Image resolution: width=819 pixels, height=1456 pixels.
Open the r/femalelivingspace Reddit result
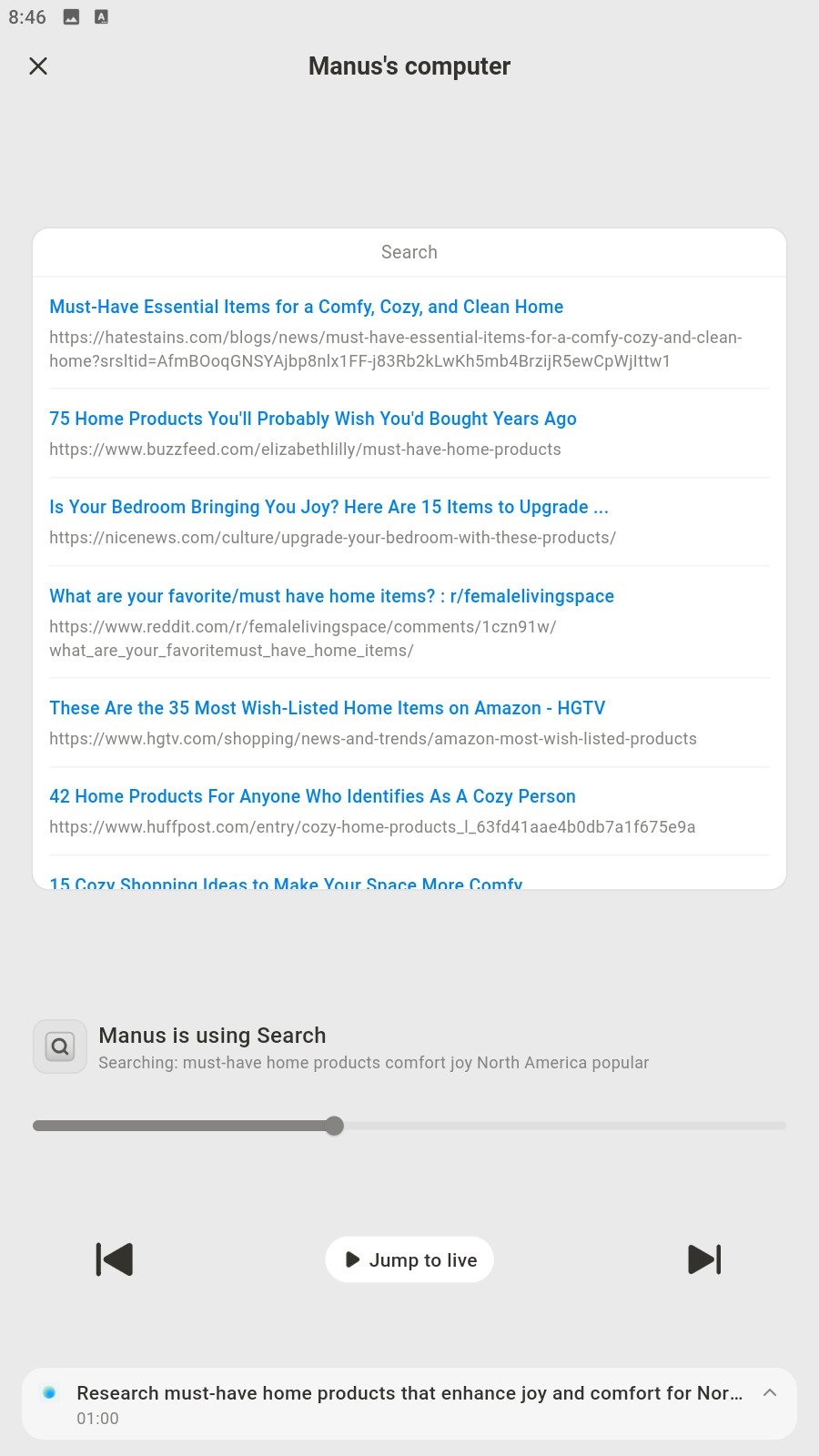[331, 596]
